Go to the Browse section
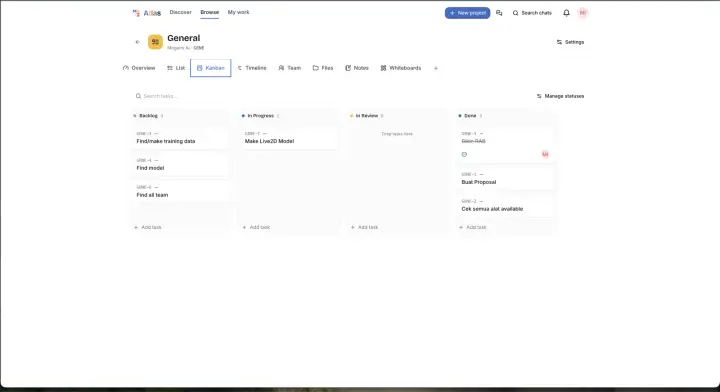 click(x=209, y=12)
